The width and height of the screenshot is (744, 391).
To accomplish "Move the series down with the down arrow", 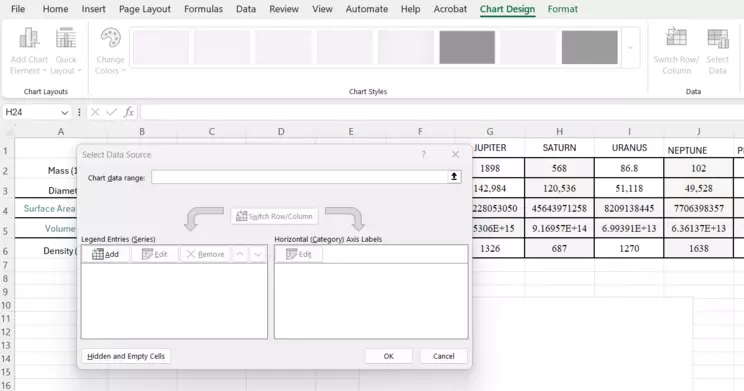I will [258, 254].
